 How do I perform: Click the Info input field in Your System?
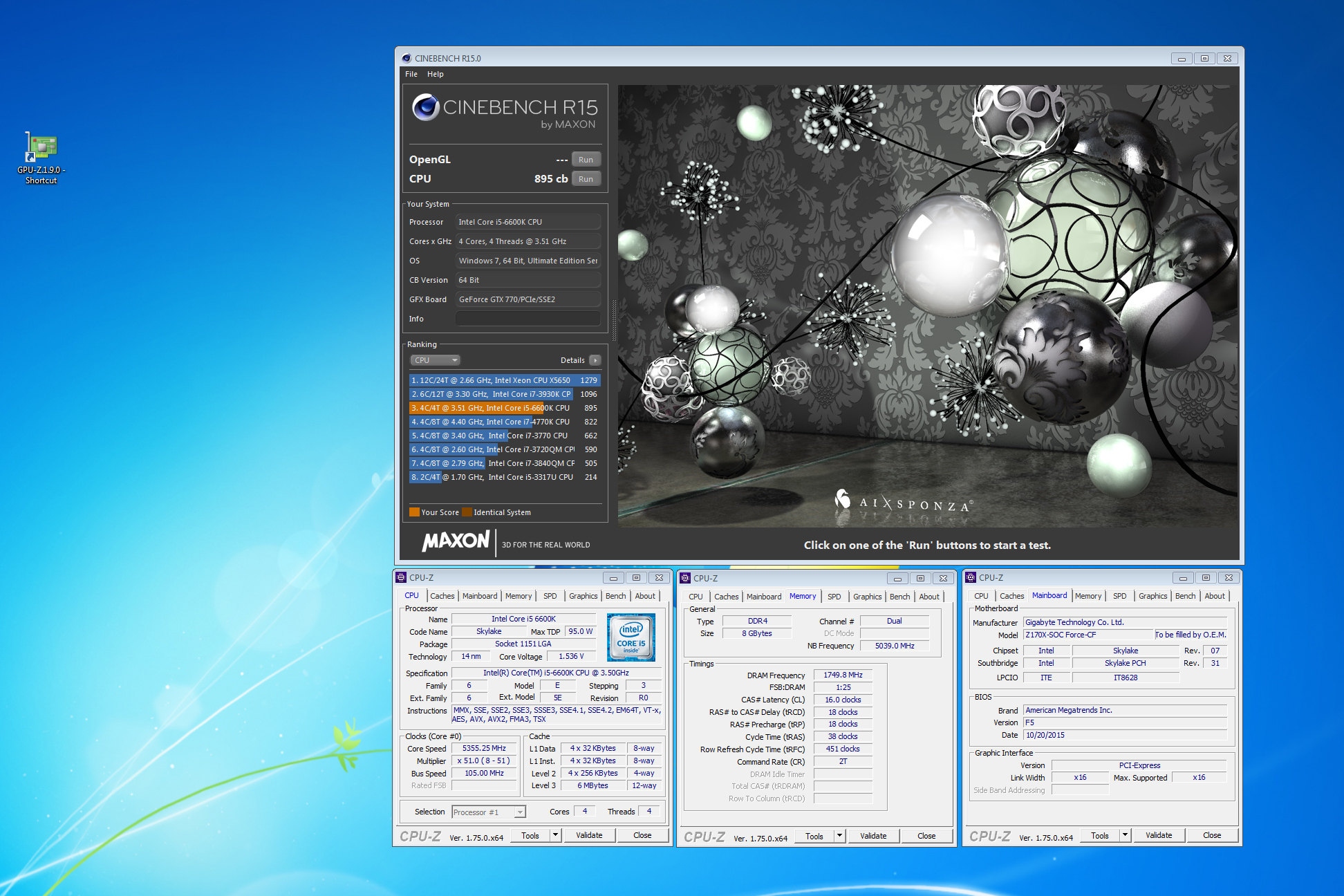click(x=528, y=319)
